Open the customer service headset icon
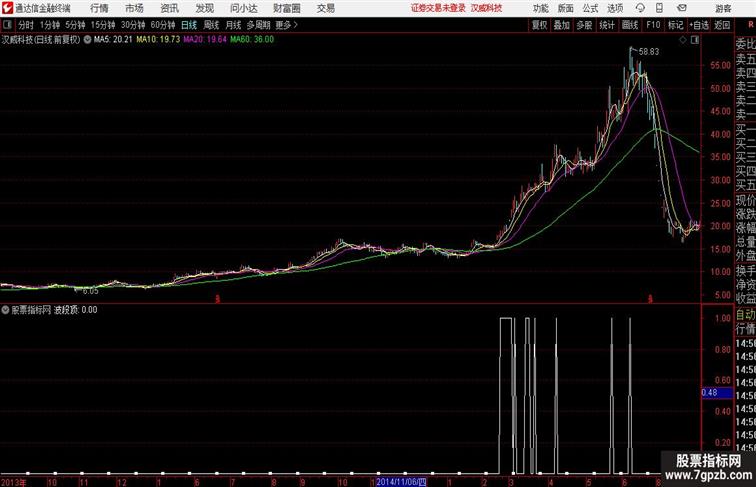Image resolution: width=756 pixels, height=487 pixels. coord(640,8)
